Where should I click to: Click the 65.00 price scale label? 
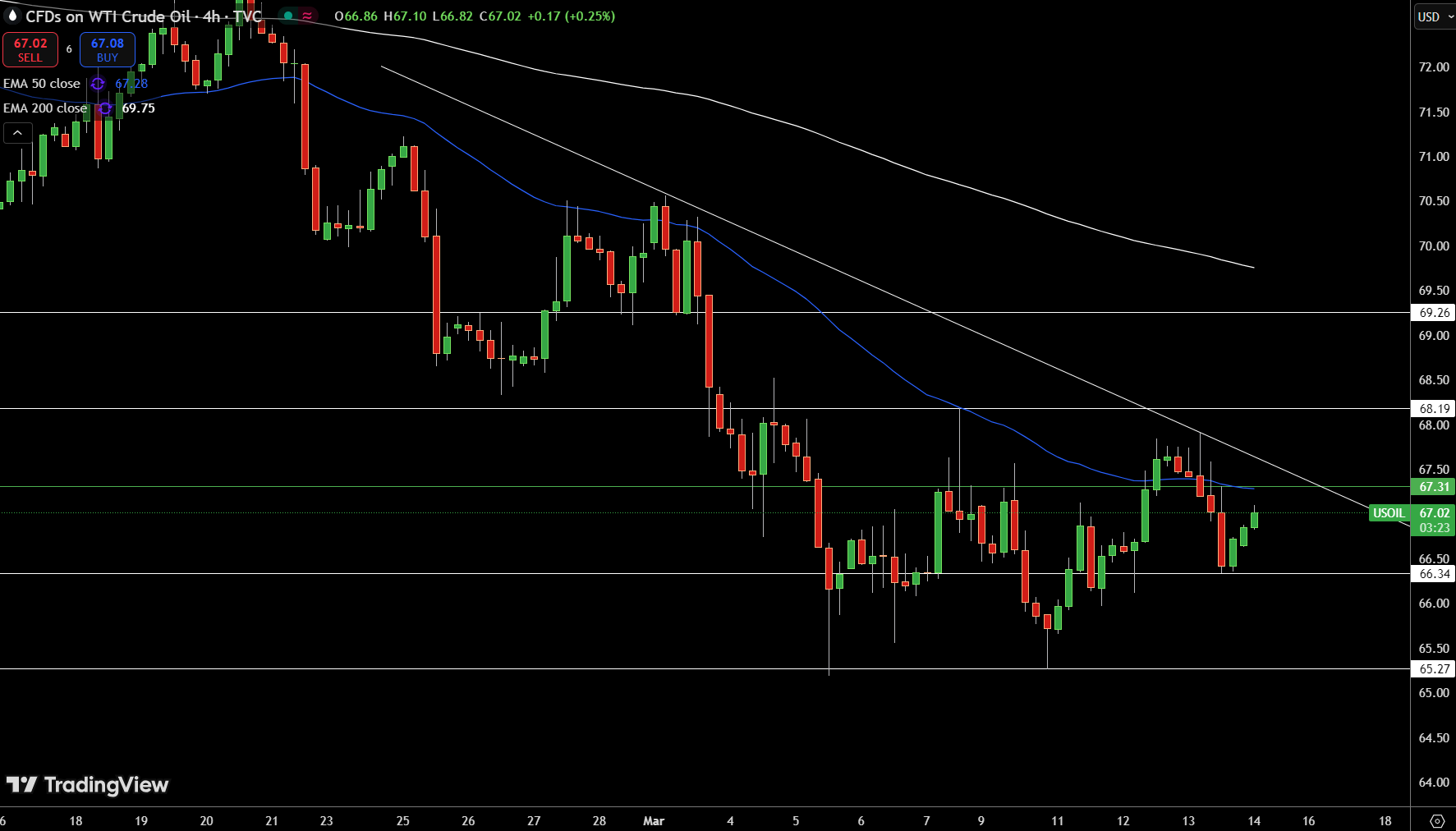(x=1434, y=693)
